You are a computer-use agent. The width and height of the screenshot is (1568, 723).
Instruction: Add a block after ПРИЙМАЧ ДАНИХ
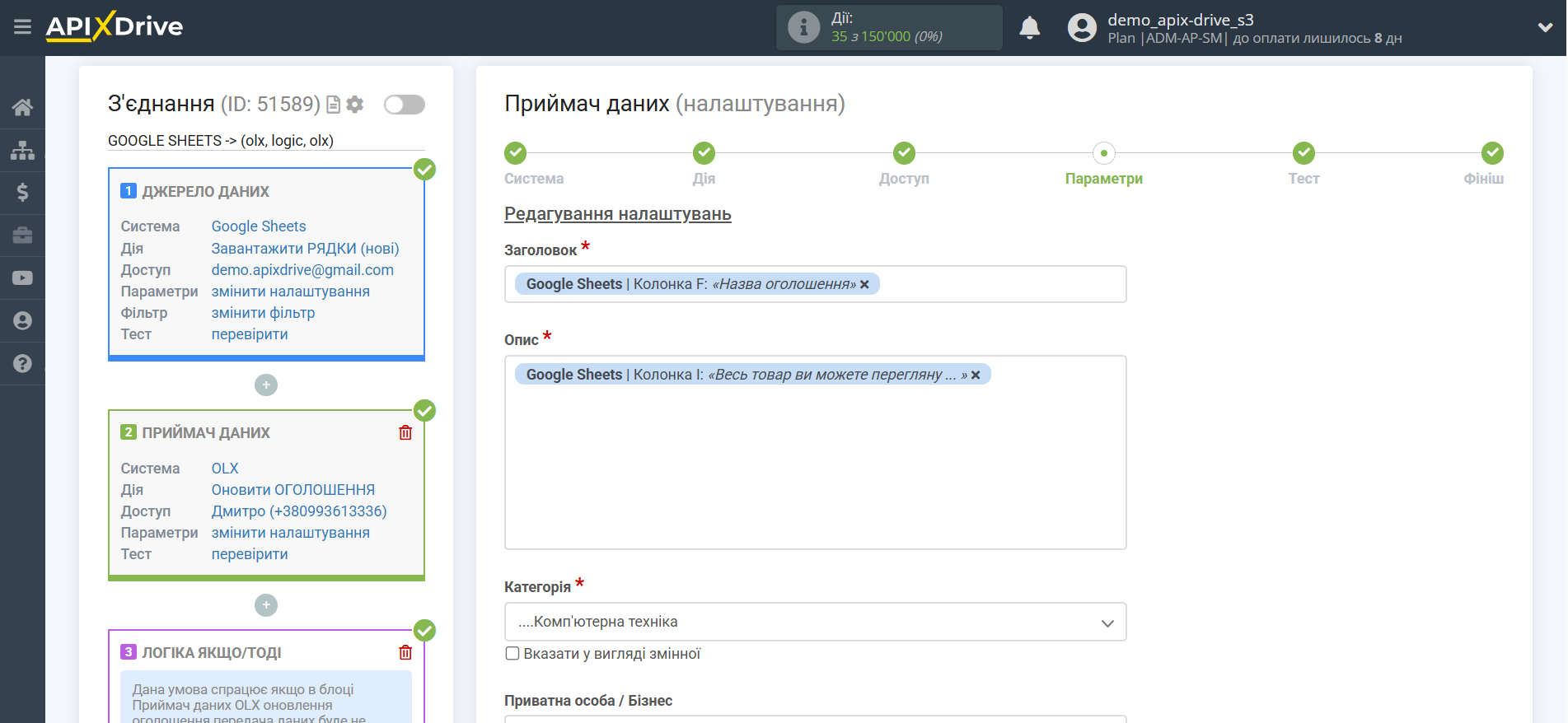[266, 605]
